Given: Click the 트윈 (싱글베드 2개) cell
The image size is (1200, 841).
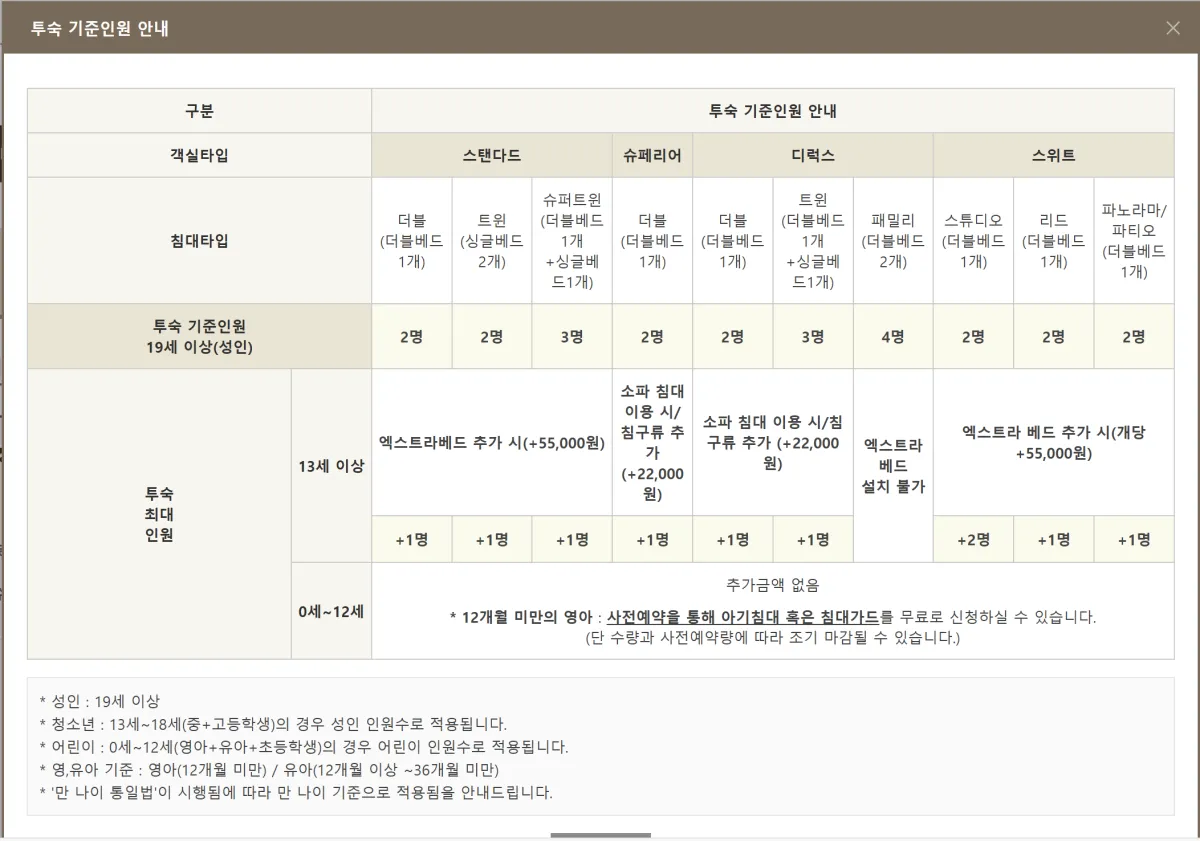Looking at the screenshot, I should tap(491, 240).
